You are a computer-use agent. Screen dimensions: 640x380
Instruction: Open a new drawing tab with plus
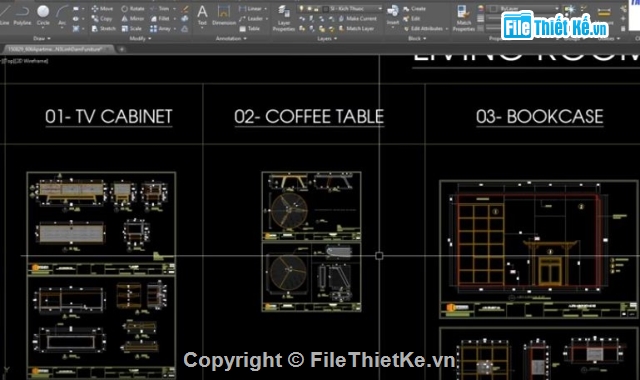(122, 49)
